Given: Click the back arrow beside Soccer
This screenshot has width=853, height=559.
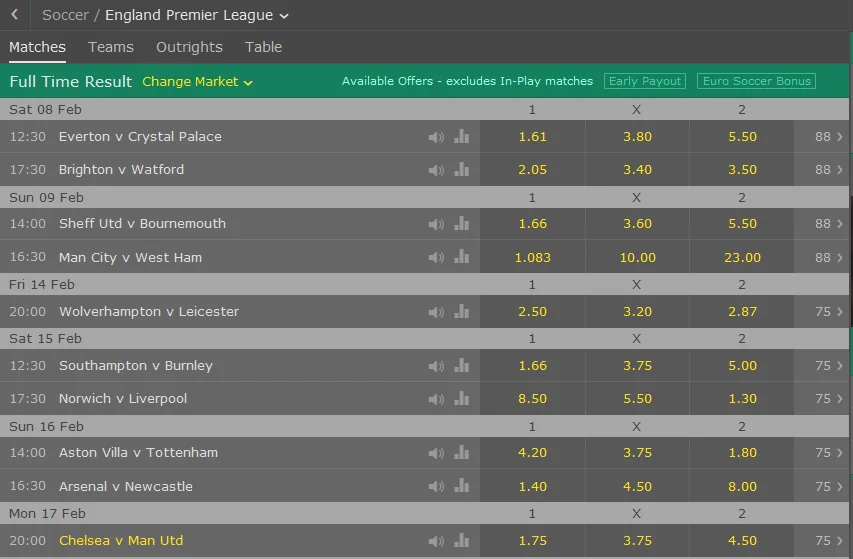Looking at the screenshot, I should 15,15.
